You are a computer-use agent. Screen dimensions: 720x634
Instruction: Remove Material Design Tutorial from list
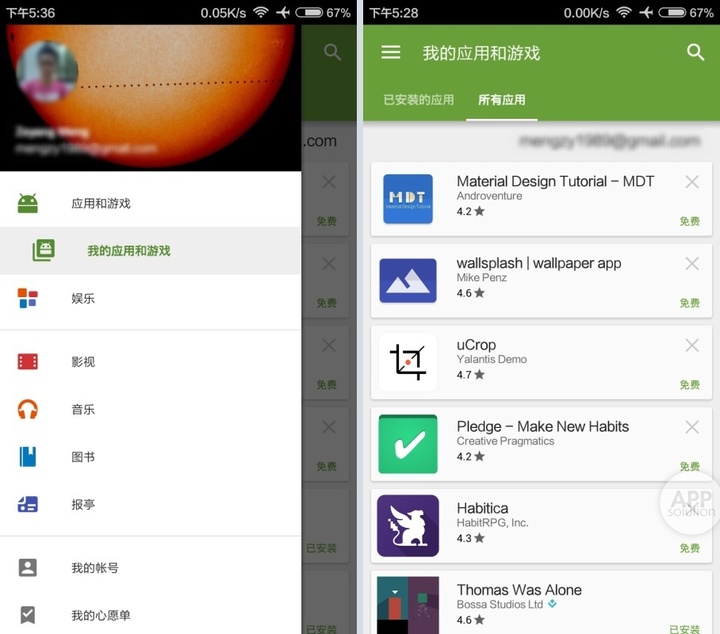click(692, 182)
